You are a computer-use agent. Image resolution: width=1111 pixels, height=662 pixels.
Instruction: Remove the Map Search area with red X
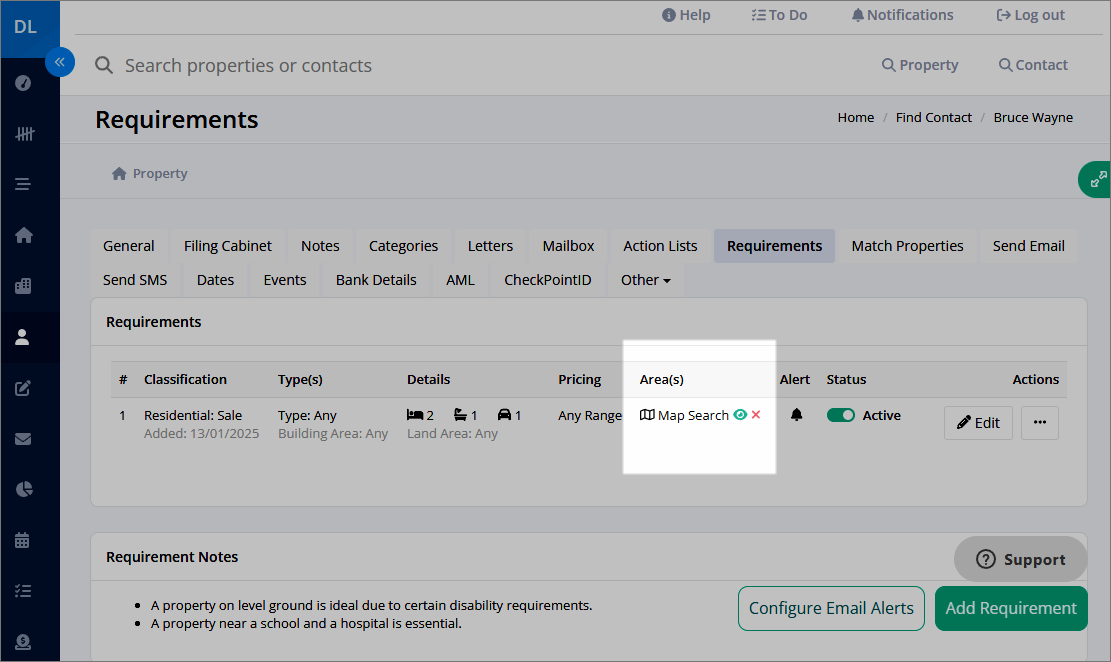(756, 415)
